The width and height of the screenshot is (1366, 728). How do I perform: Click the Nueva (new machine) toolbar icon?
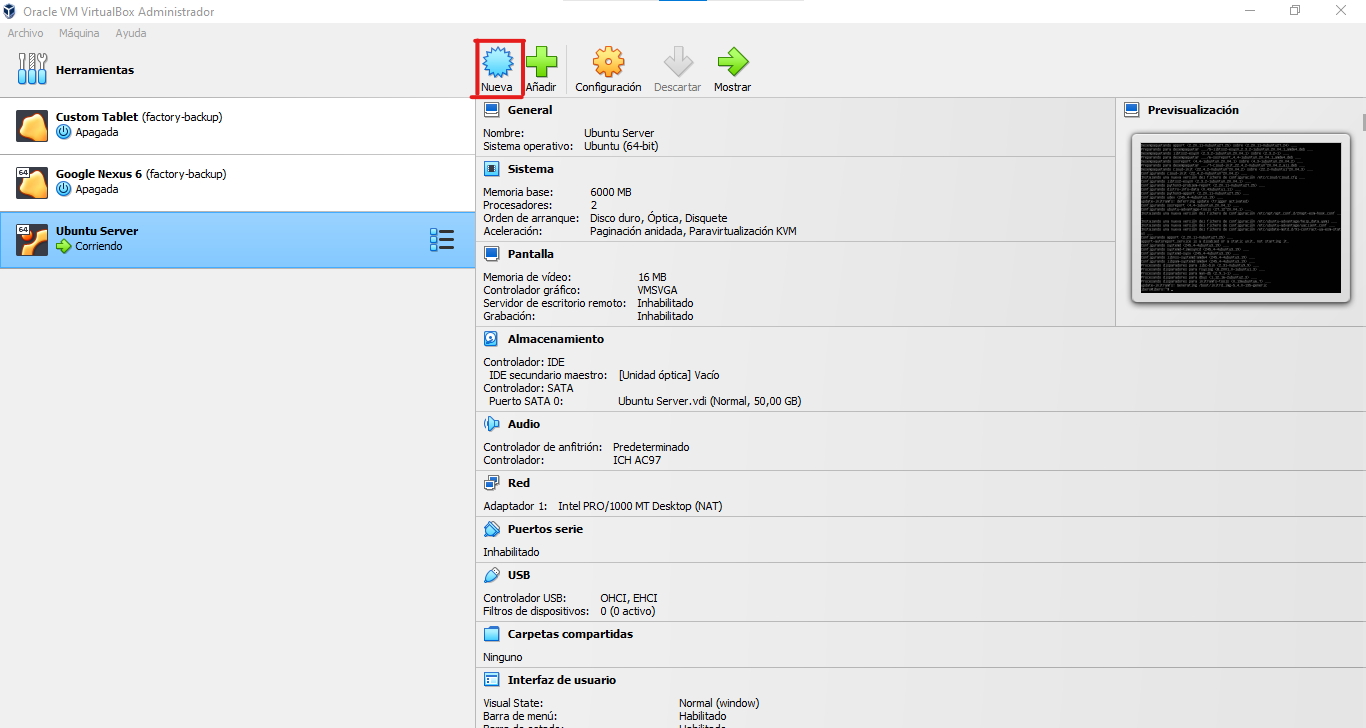(x=497, y=63)
